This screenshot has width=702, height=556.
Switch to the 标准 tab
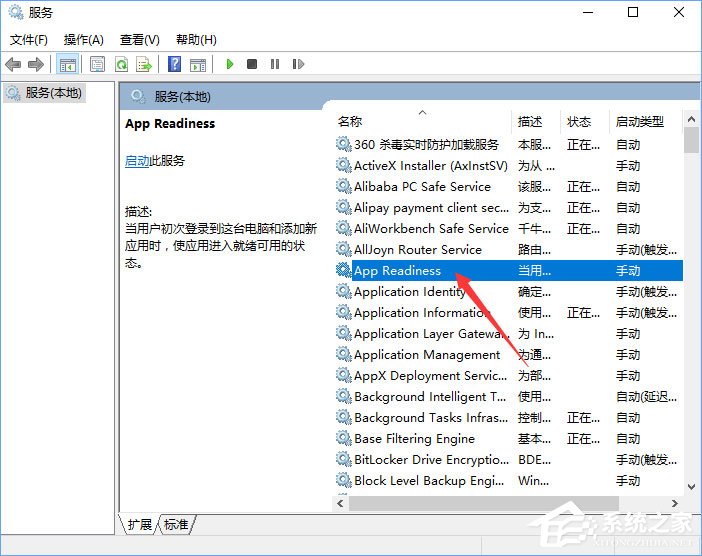tap(176, 524)
